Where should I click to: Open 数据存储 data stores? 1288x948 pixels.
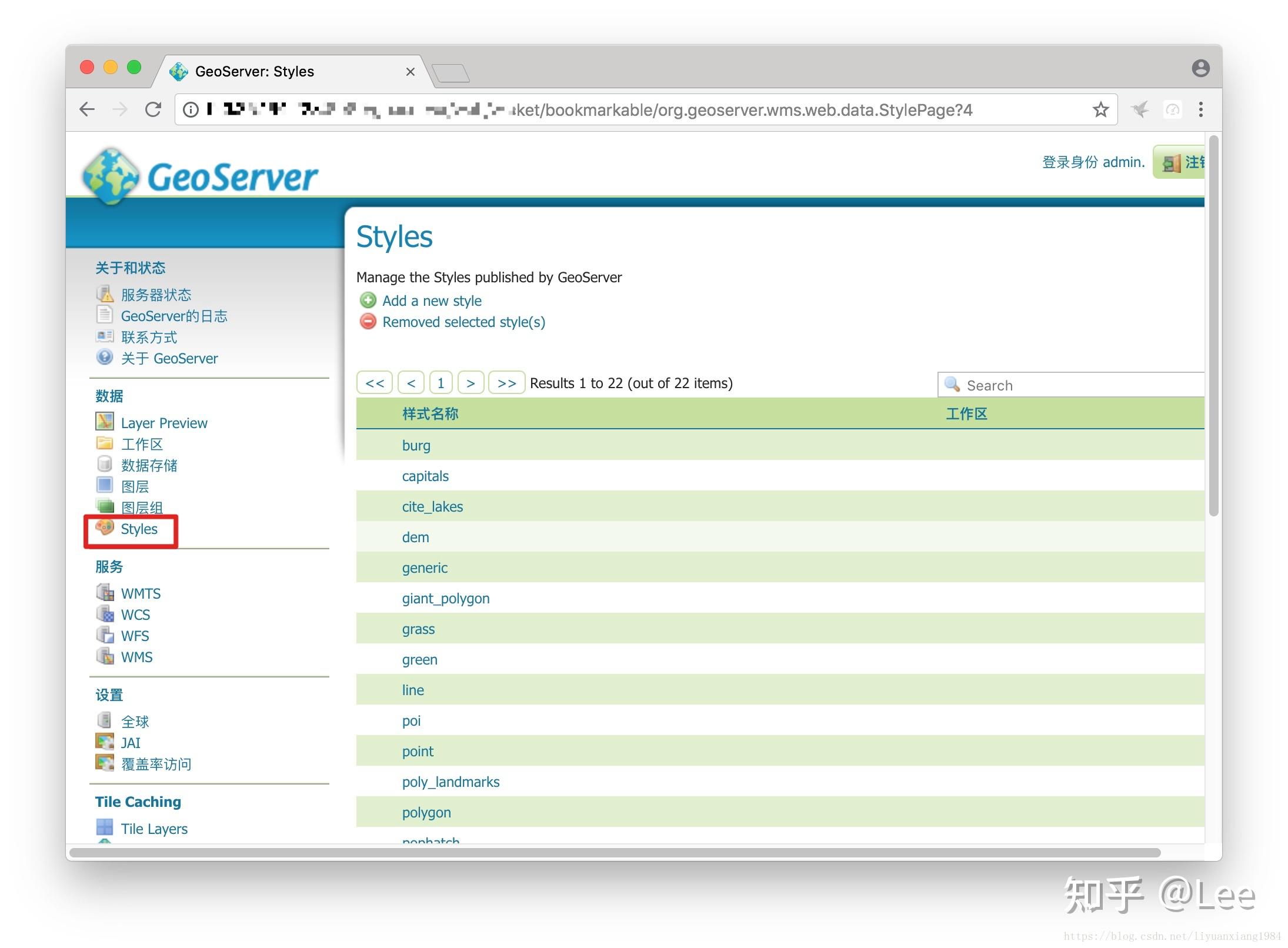pyautogui.click(x=105, y=465)
